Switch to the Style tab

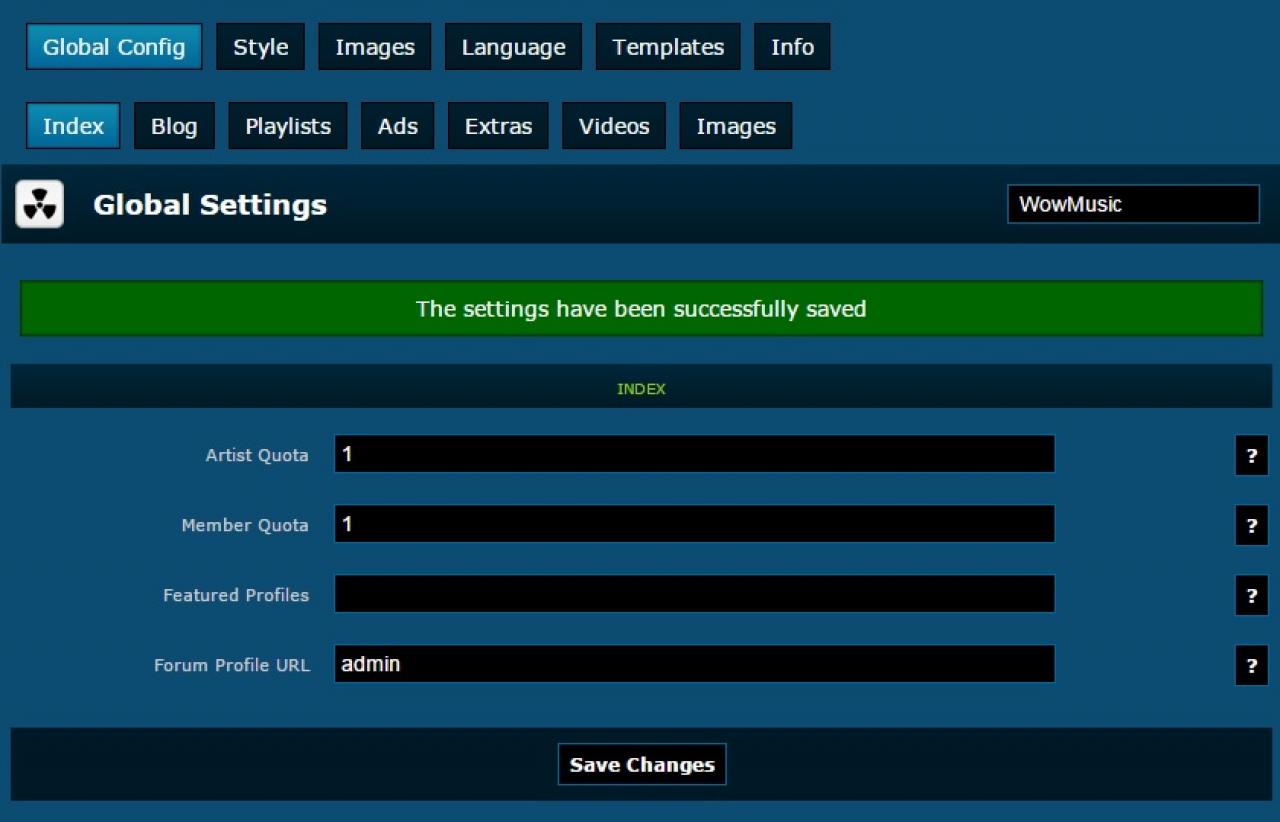click(x=260, y=47)
